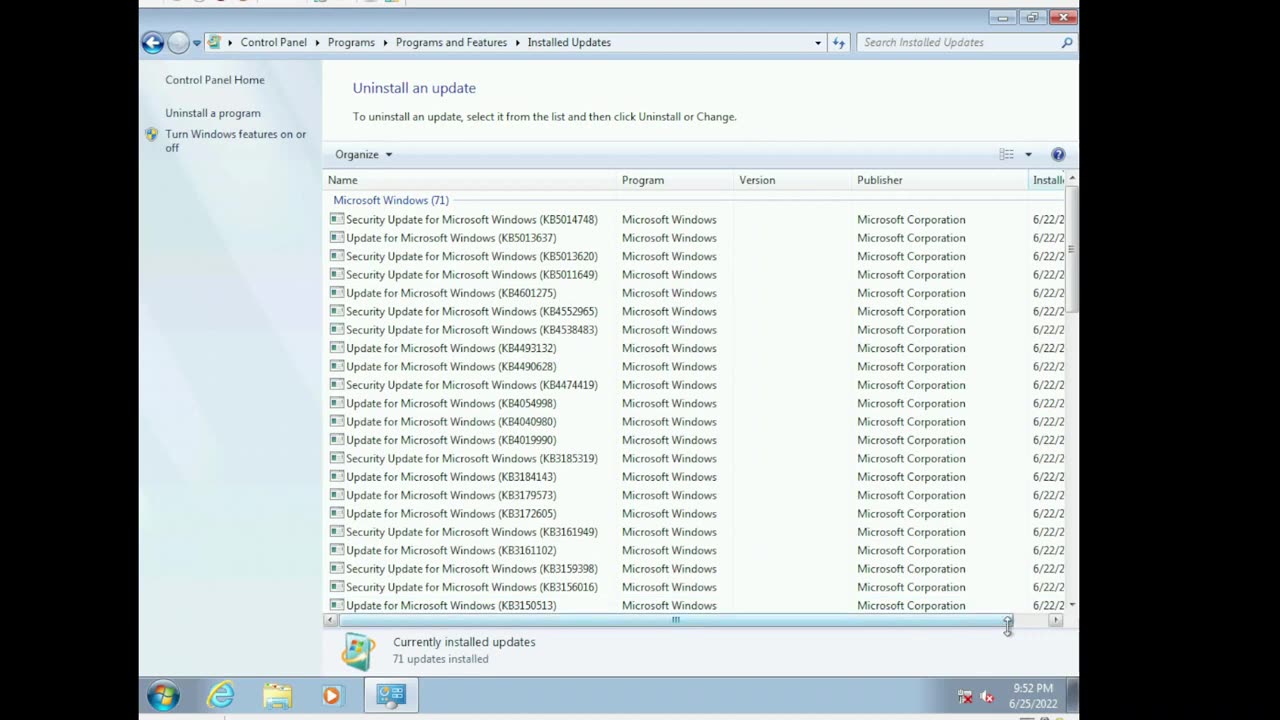
Task: Click the horizontal scrollbar left arrow
Action: [x=331, y=620]
